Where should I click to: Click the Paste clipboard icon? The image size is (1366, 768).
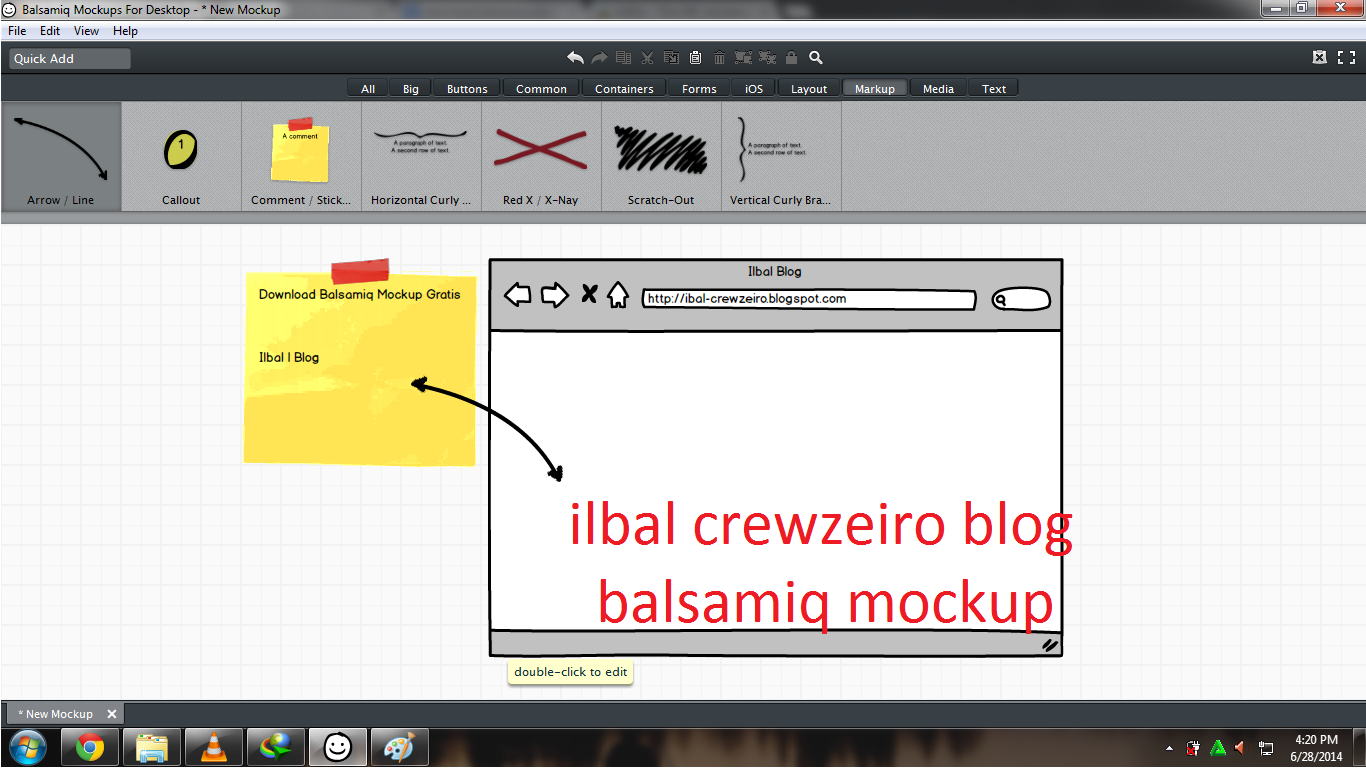pos(695,58)
